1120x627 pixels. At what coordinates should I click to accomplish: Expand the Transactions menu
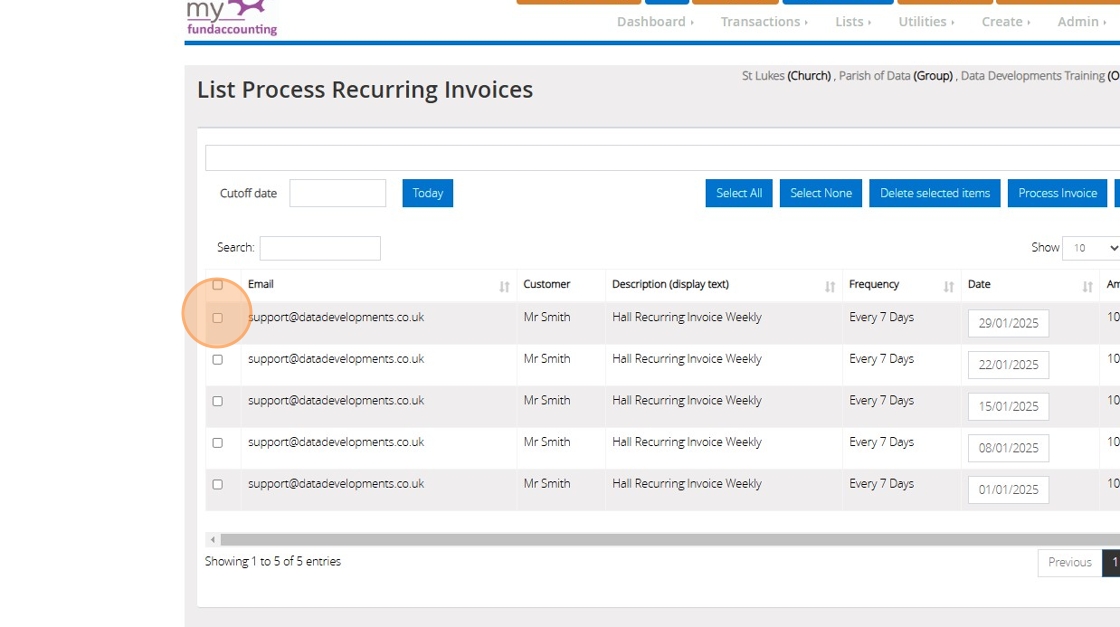coord(764,22)
